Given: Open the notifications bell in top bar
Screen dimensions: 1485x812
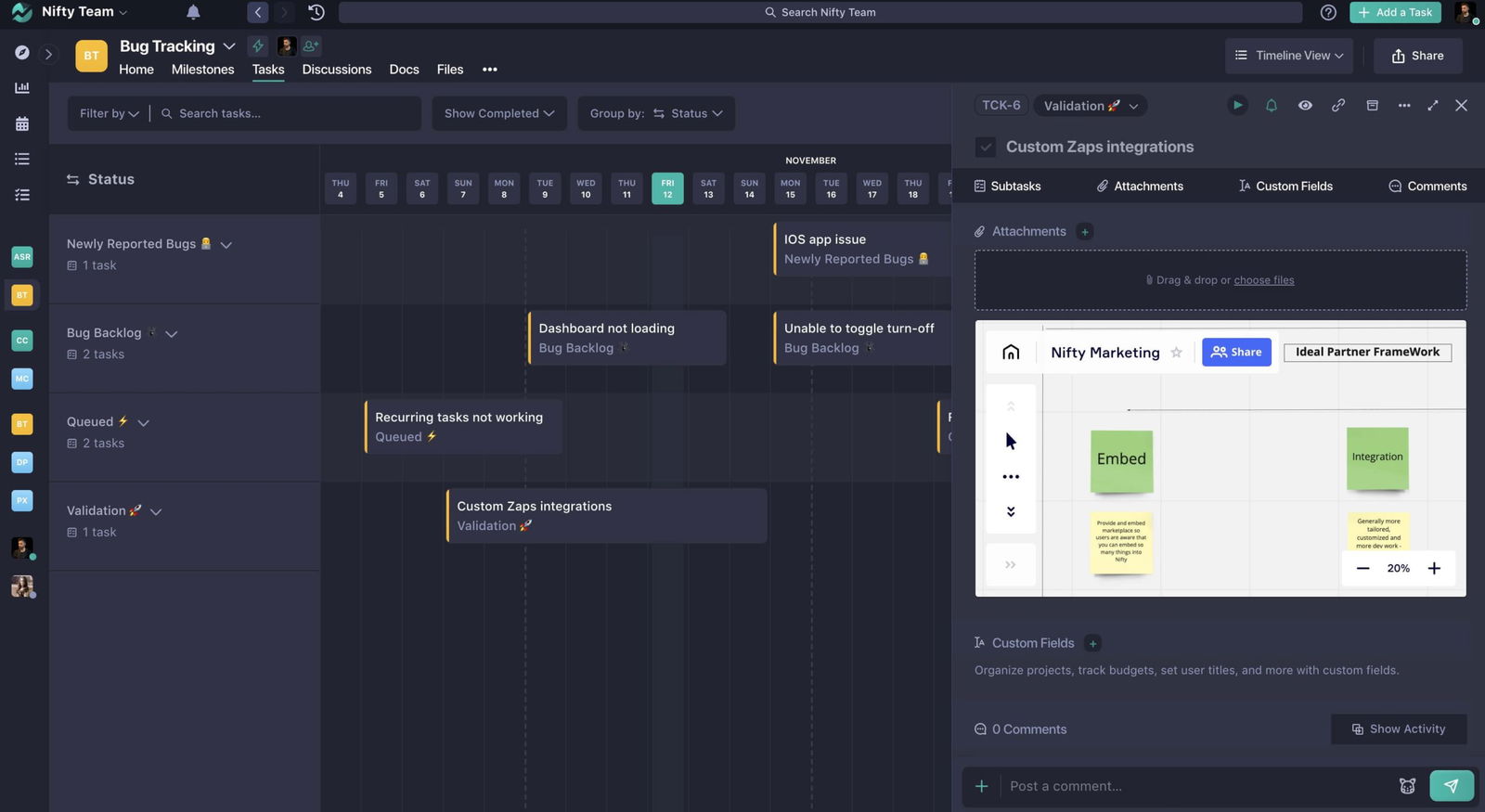Looking at the screenshot, I should coord(193,12).
